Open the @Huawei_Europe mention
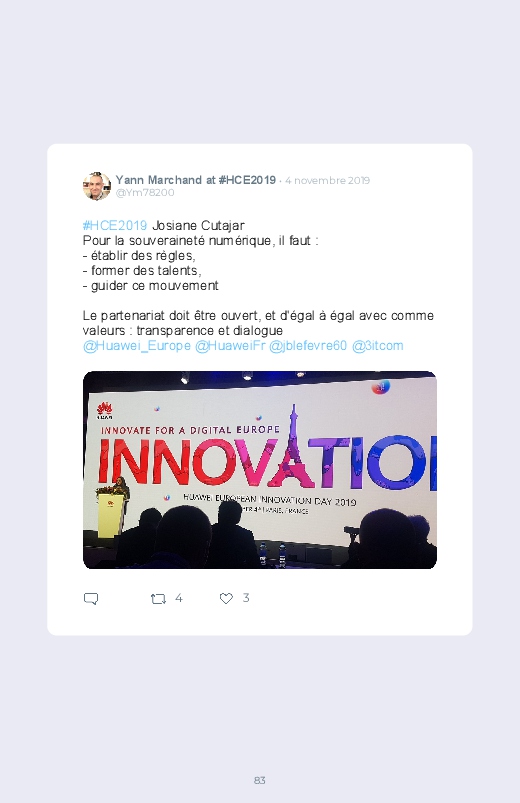Screen dimensions: 520x803 tap(137, 346)
